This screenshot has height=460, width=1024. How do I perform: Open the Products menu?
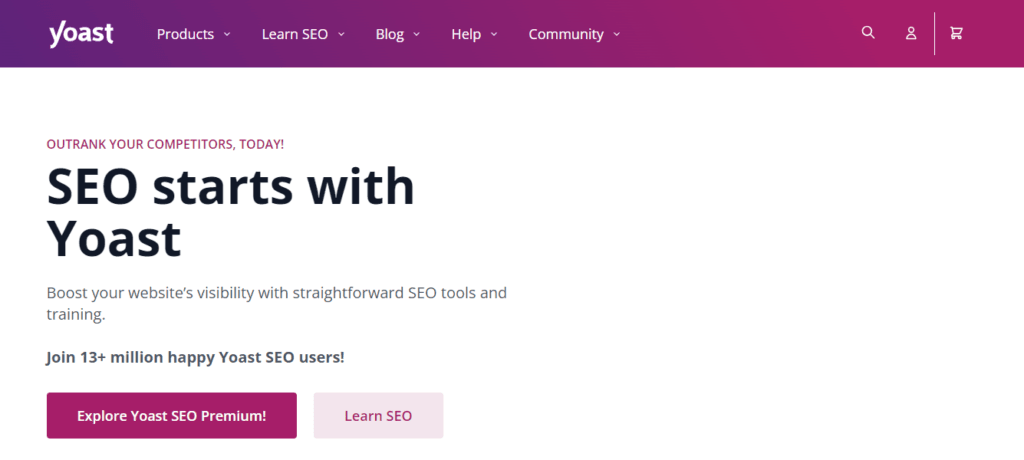point(185,34)
